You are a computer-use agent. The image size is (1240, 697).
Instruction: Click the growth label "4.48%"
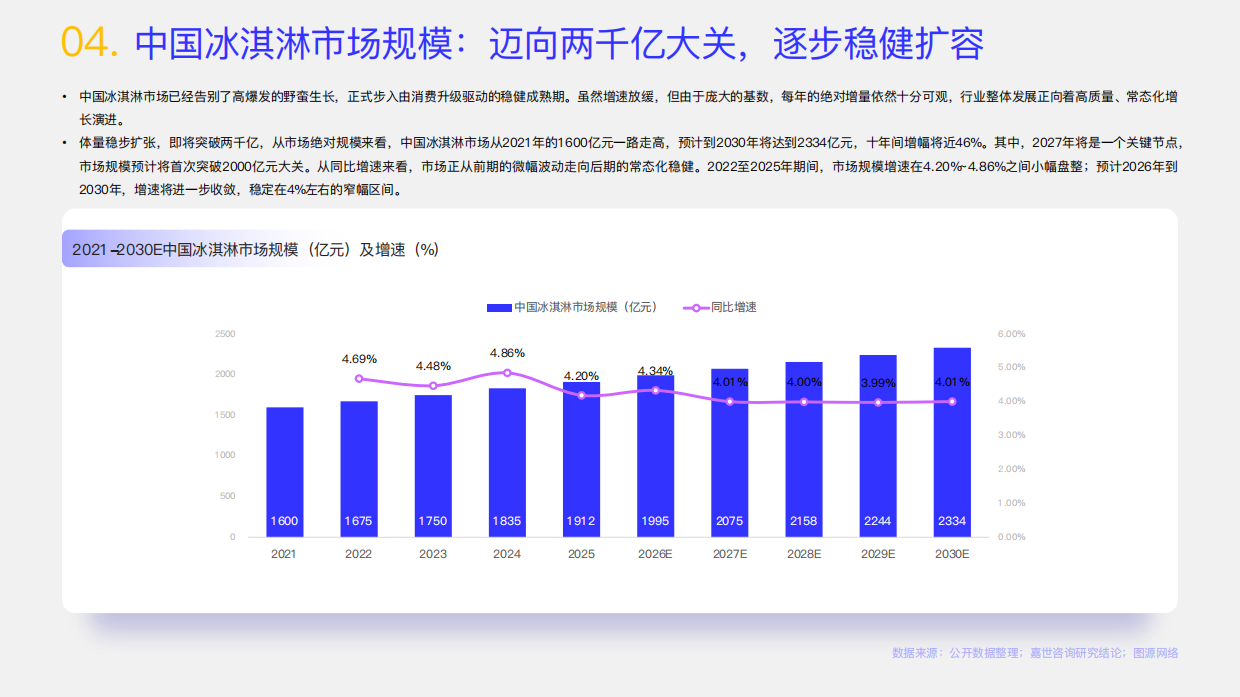point(433,365)
